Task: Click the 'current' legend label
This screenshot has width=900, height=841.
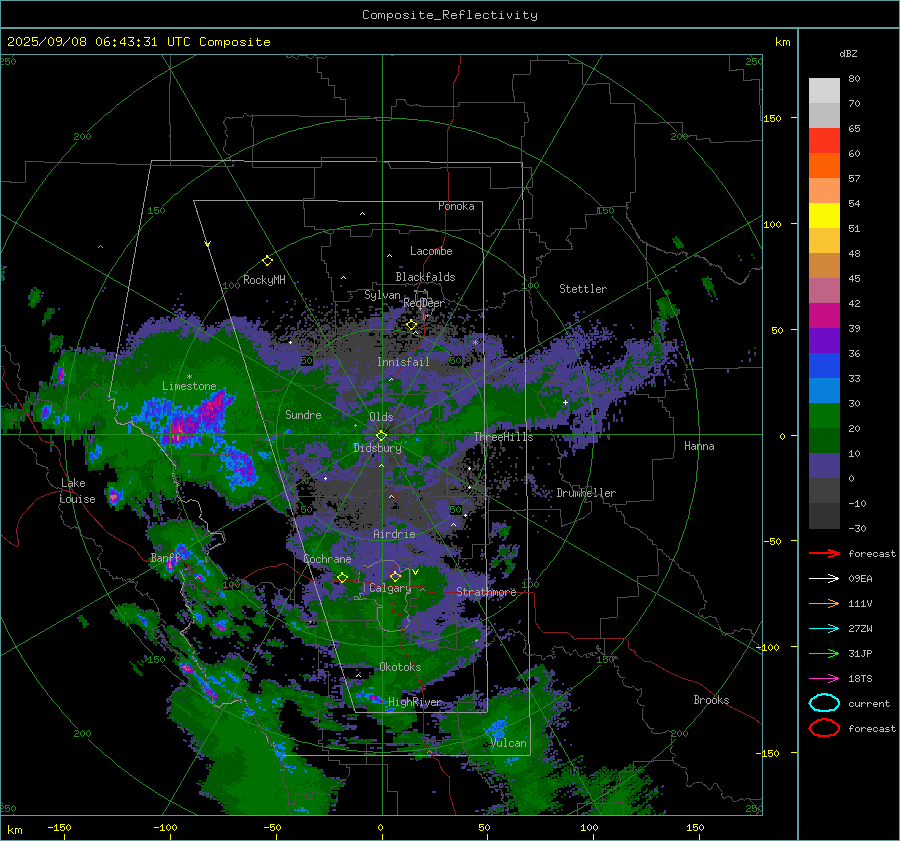Action: pos(869,703)
